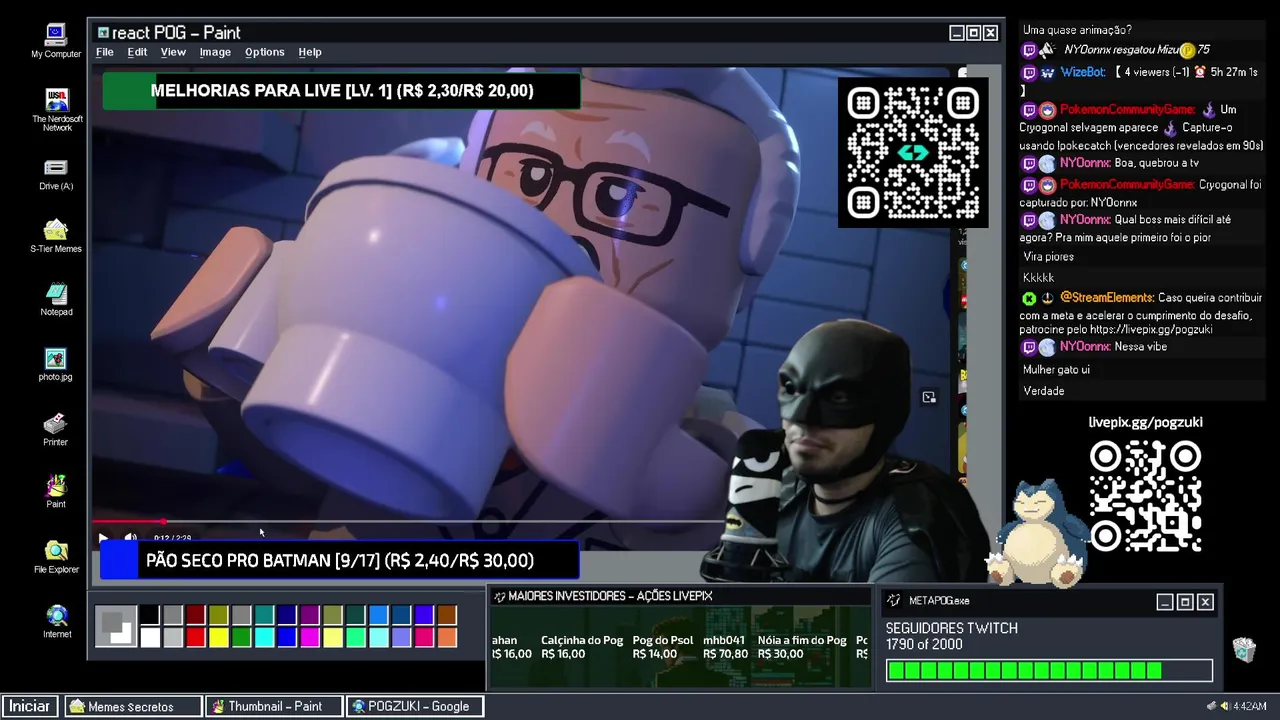The height and width of the screenshot is (720, 1280).
Task: Open the Edit menu in Paint
Action: click(137, 52)
